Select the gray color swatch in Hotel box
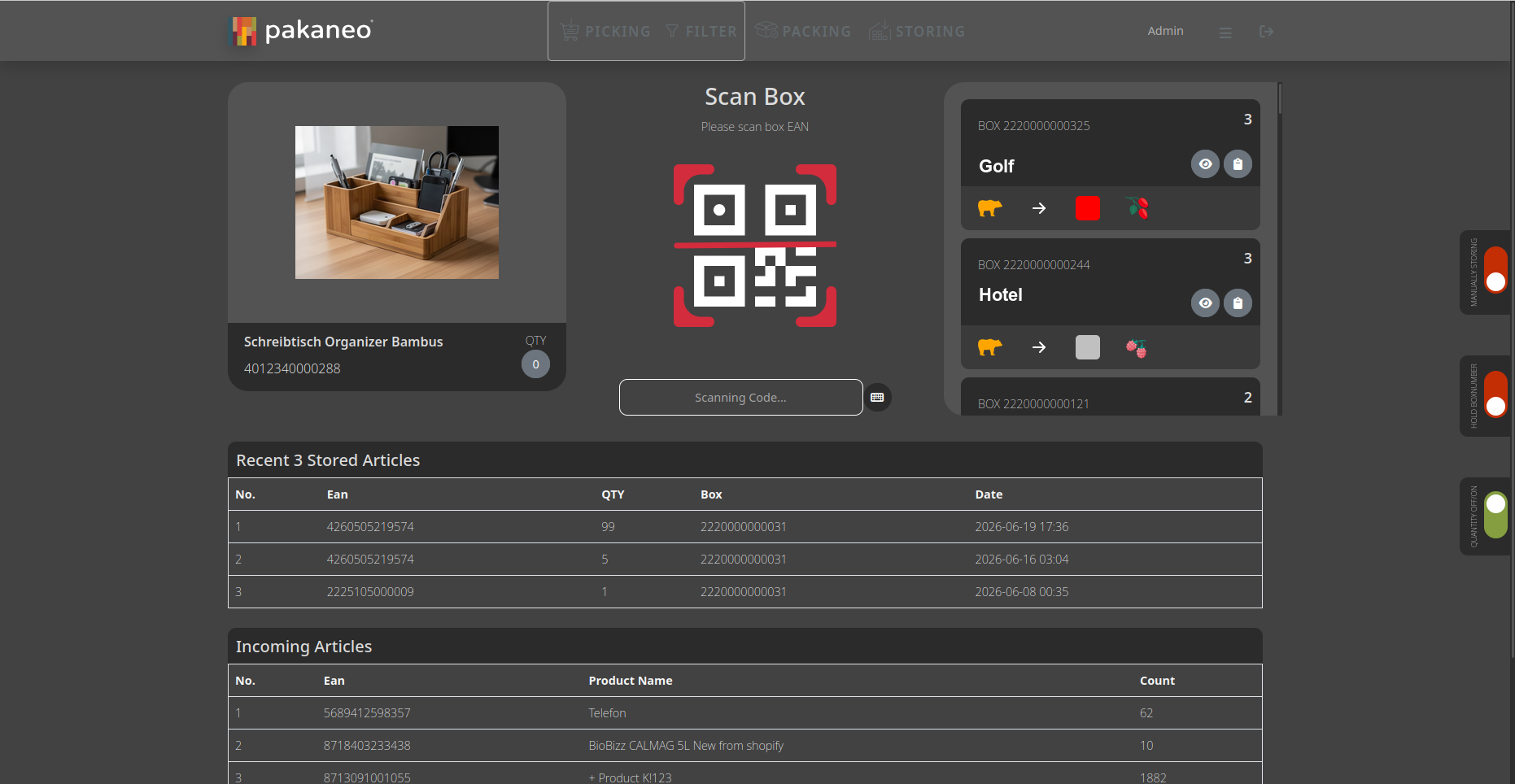Image resolution: width=1515 pixels, height=784 pixels. pyautogui.click(x=1088, y=347)
